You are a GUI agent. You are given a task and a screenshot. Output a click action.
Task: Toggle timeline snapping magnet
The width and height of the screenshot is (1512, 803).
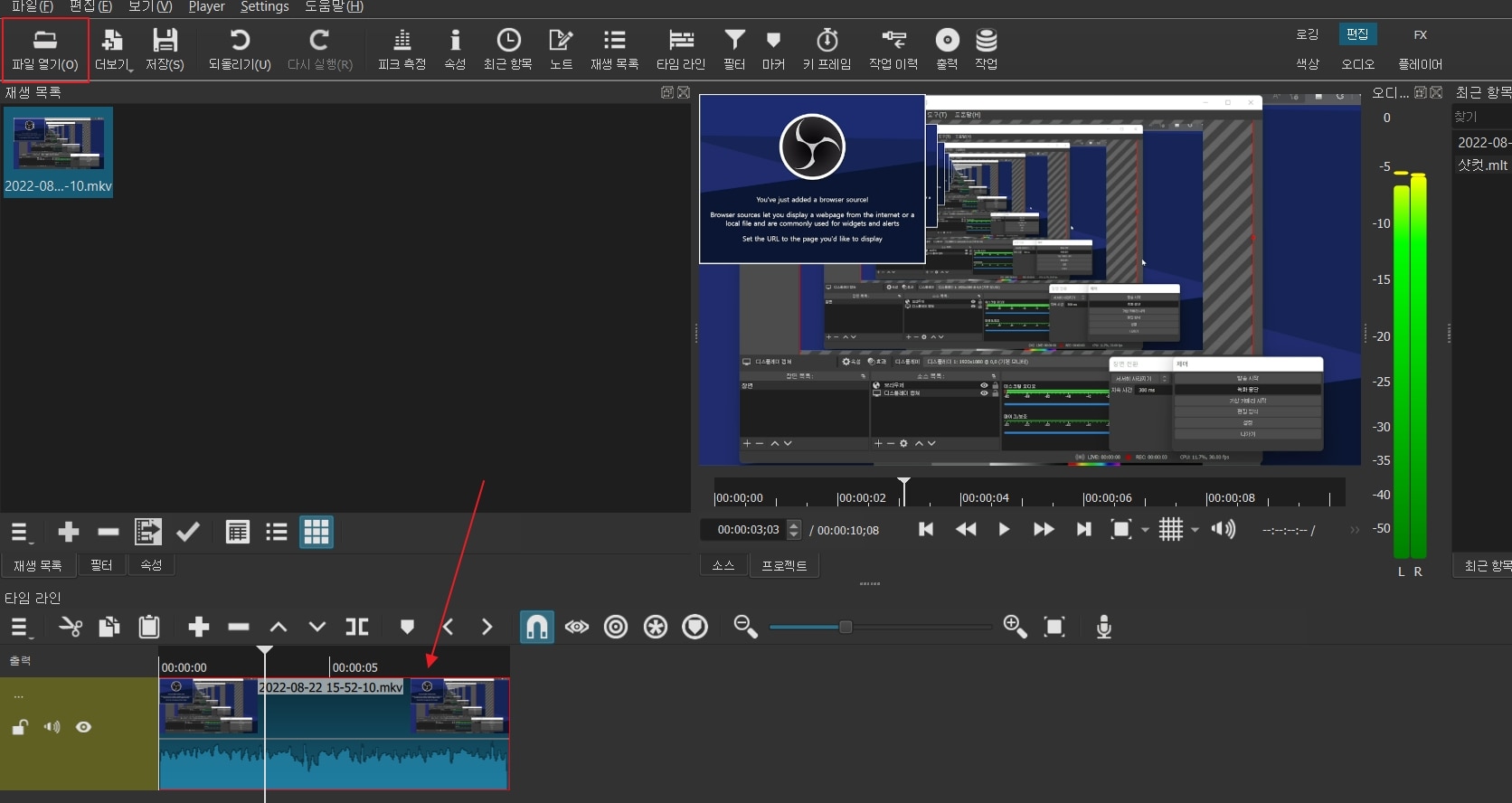click(x=537, y=627)
